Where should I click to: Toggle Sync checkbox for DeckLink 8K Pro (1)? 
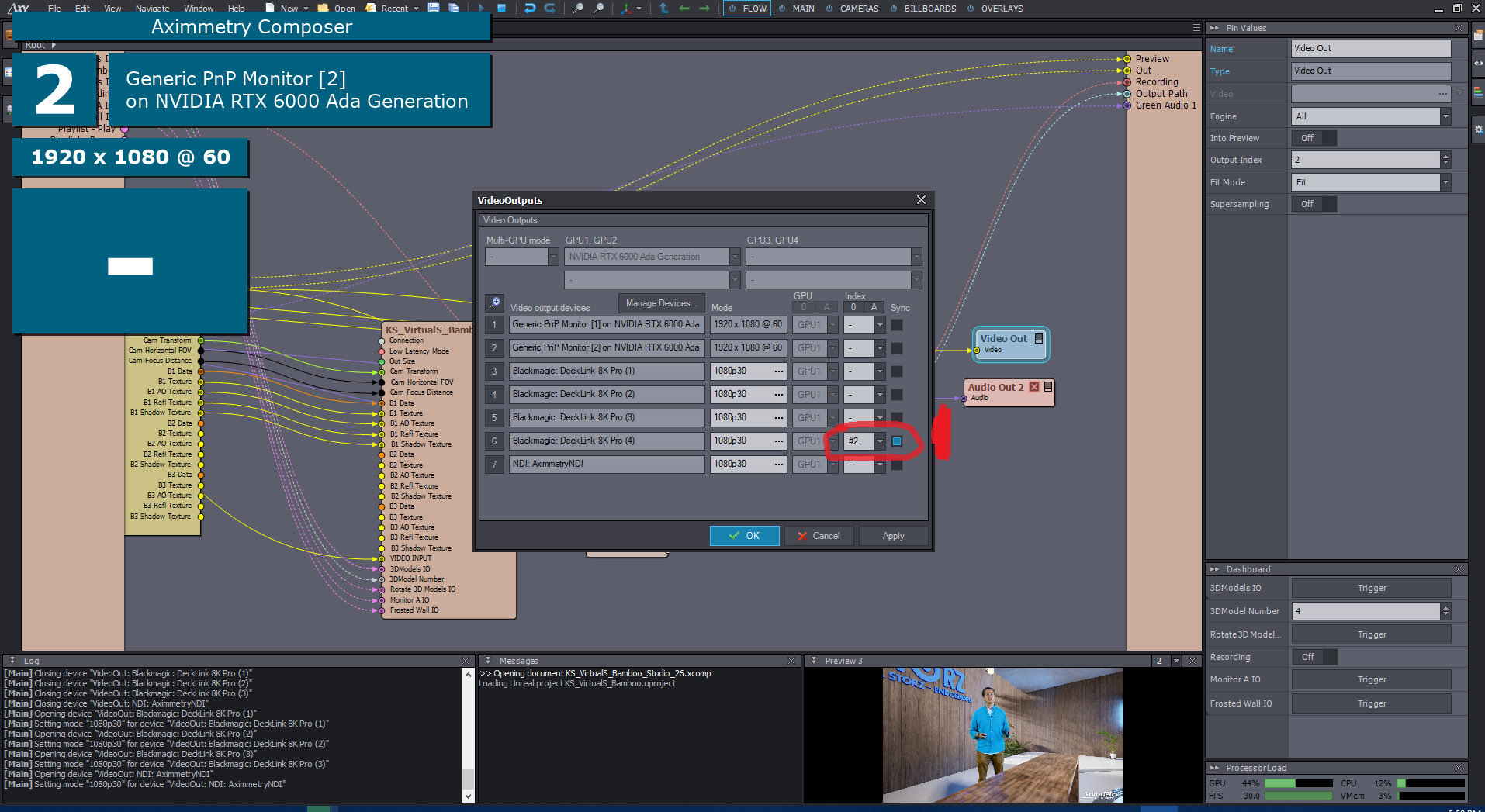[897, 371]
